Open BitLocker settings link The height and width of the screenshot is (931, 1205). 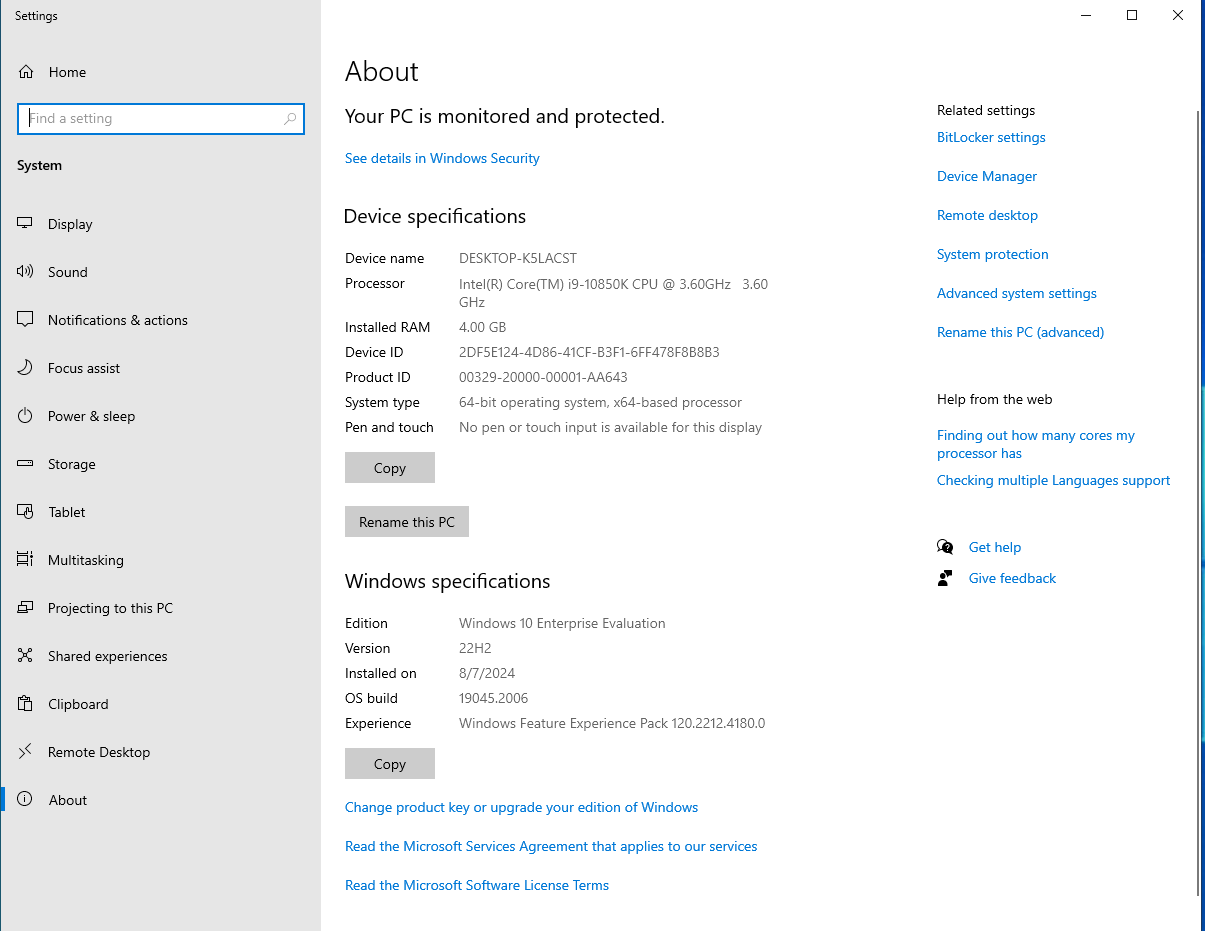coord(991,137)
